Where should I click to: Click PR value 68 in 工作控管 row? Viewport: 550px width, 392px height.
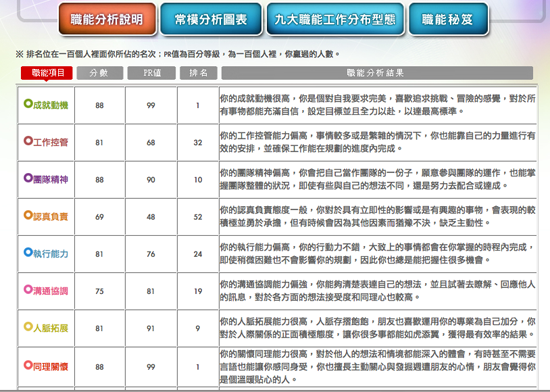tap(151, 142)
